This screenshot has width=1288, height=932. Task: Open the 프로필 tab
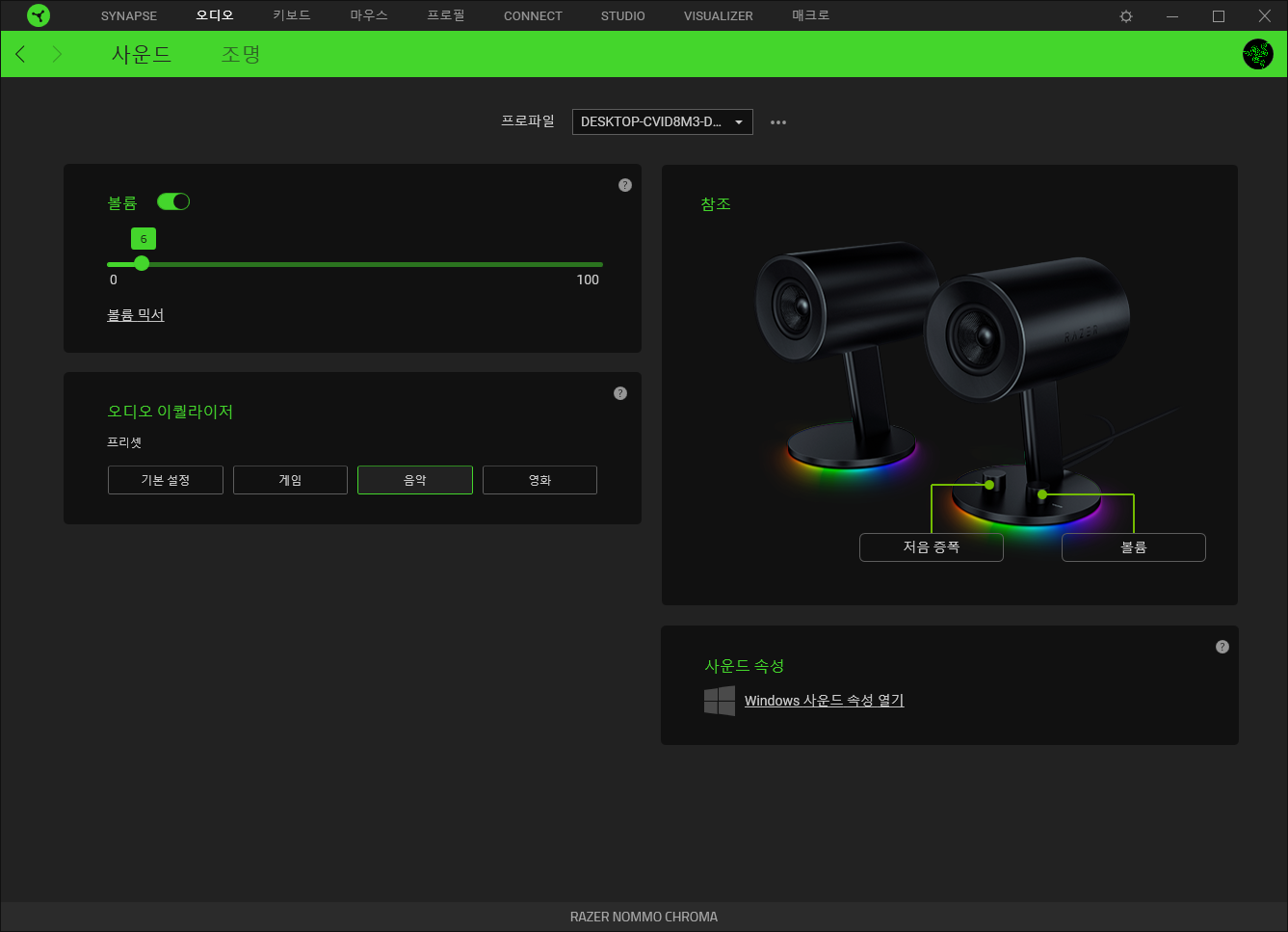pyautogui.click(x=446, y=15)
